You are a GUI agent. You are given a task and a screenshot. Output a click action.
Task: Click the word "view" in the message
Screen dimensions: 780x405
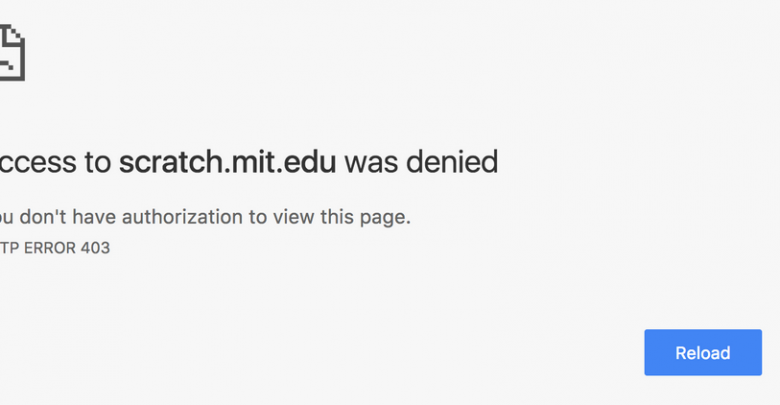click(294, 216)
